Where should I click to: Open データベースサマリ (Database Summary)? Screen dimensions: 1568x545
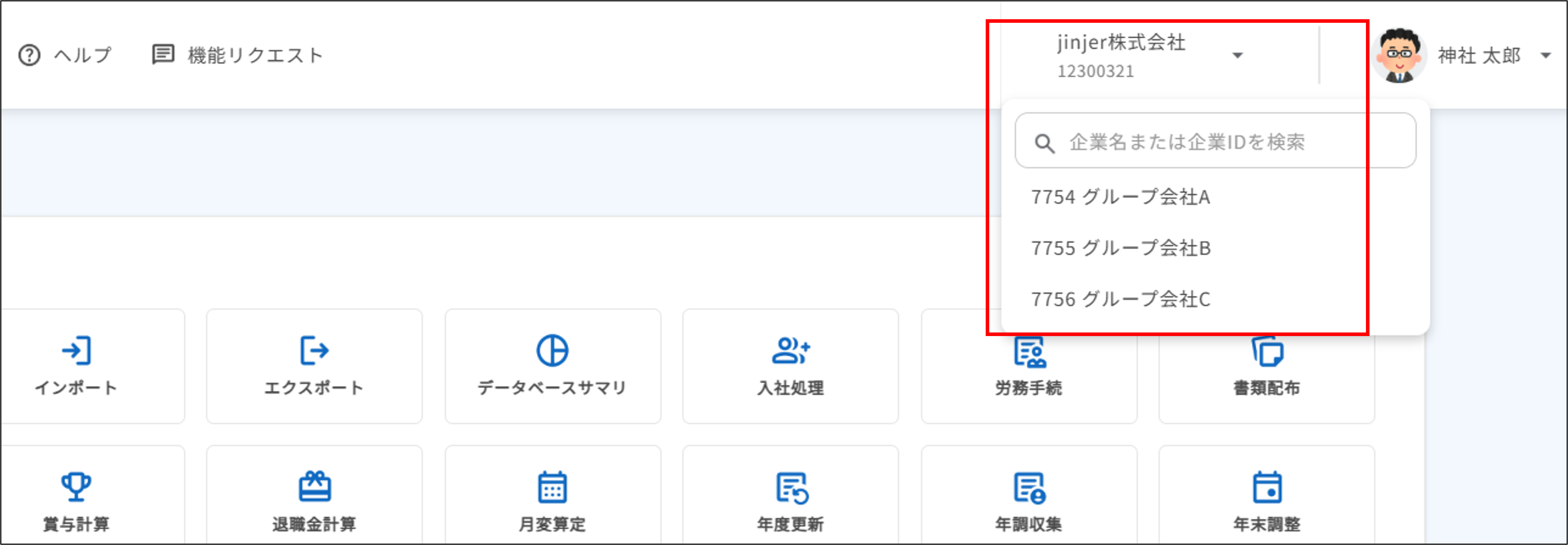pyautogui.click(x=552, y=365)
